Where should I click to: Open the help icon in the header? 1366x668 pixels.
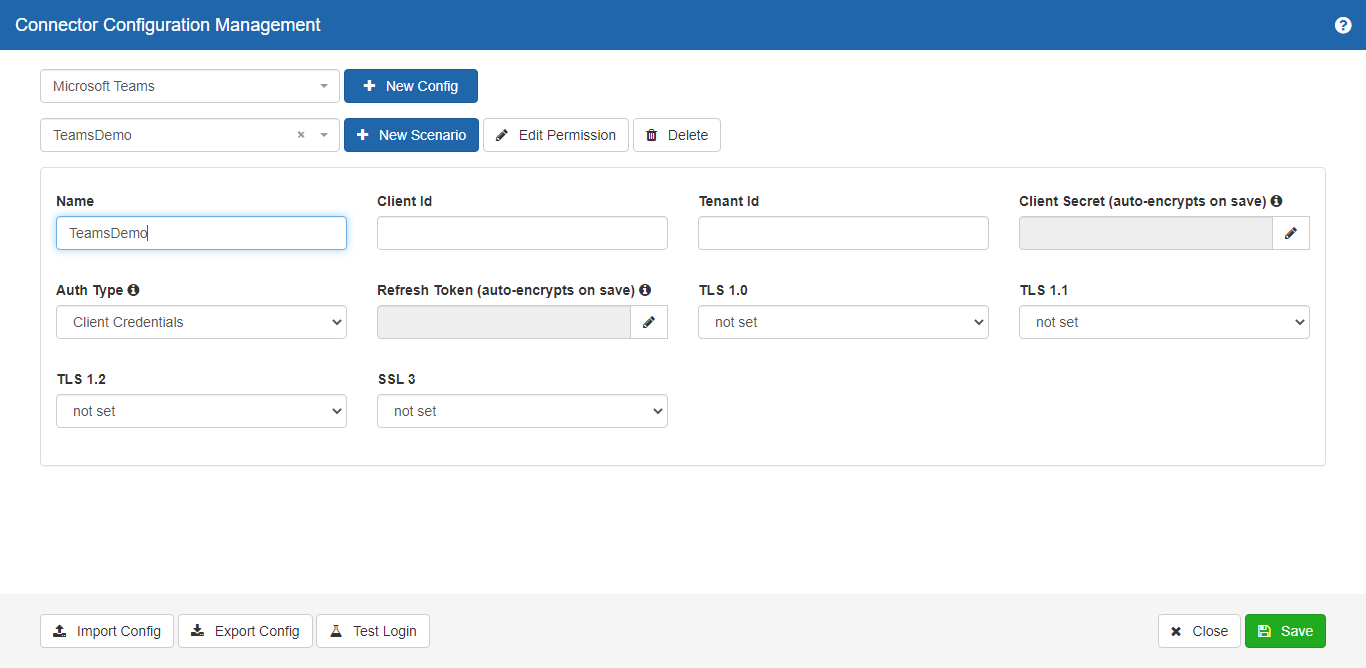[1342, 24]
